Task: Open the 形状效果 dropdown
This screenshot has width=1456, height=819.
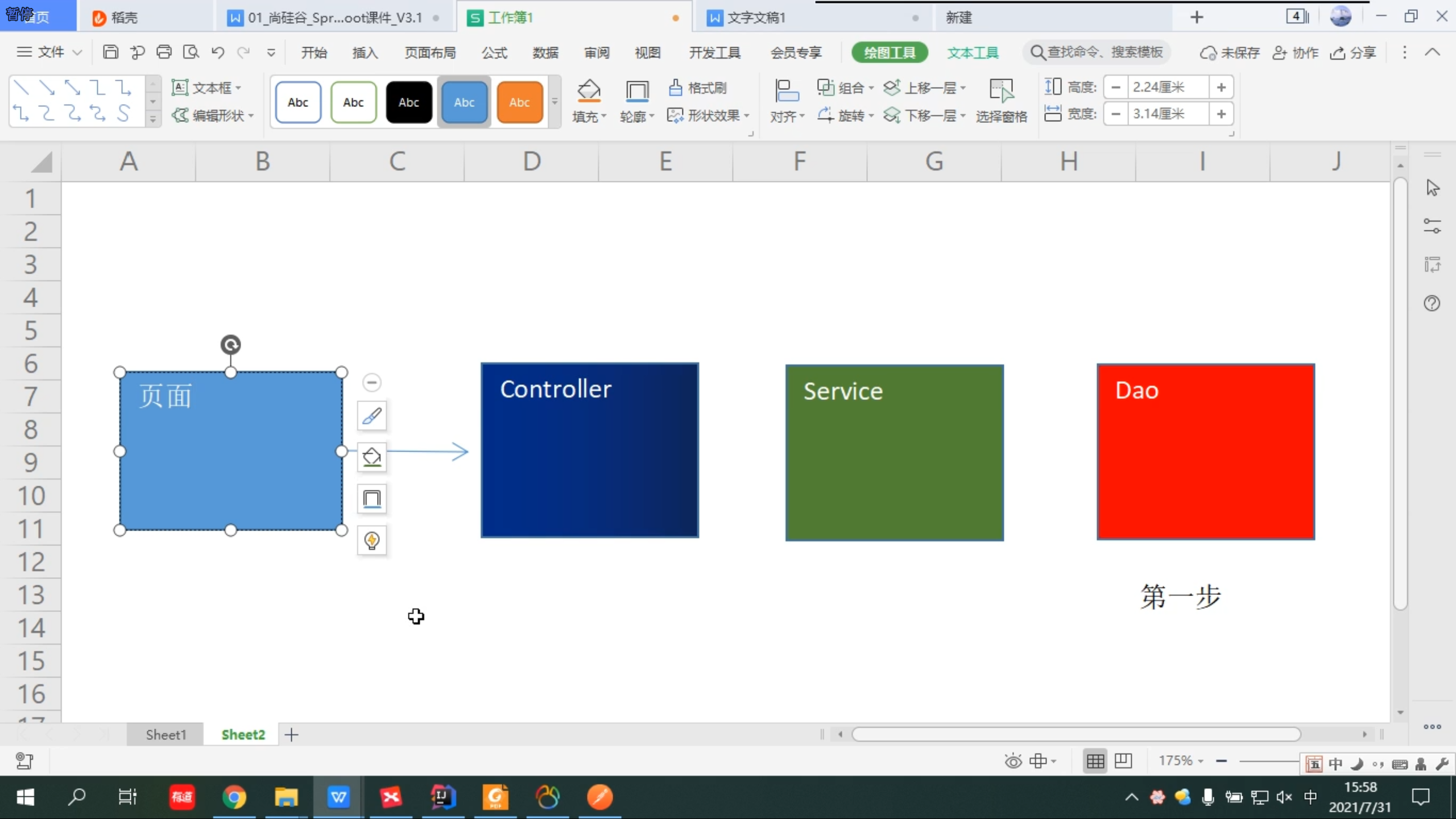Action: tap(709, 115)
